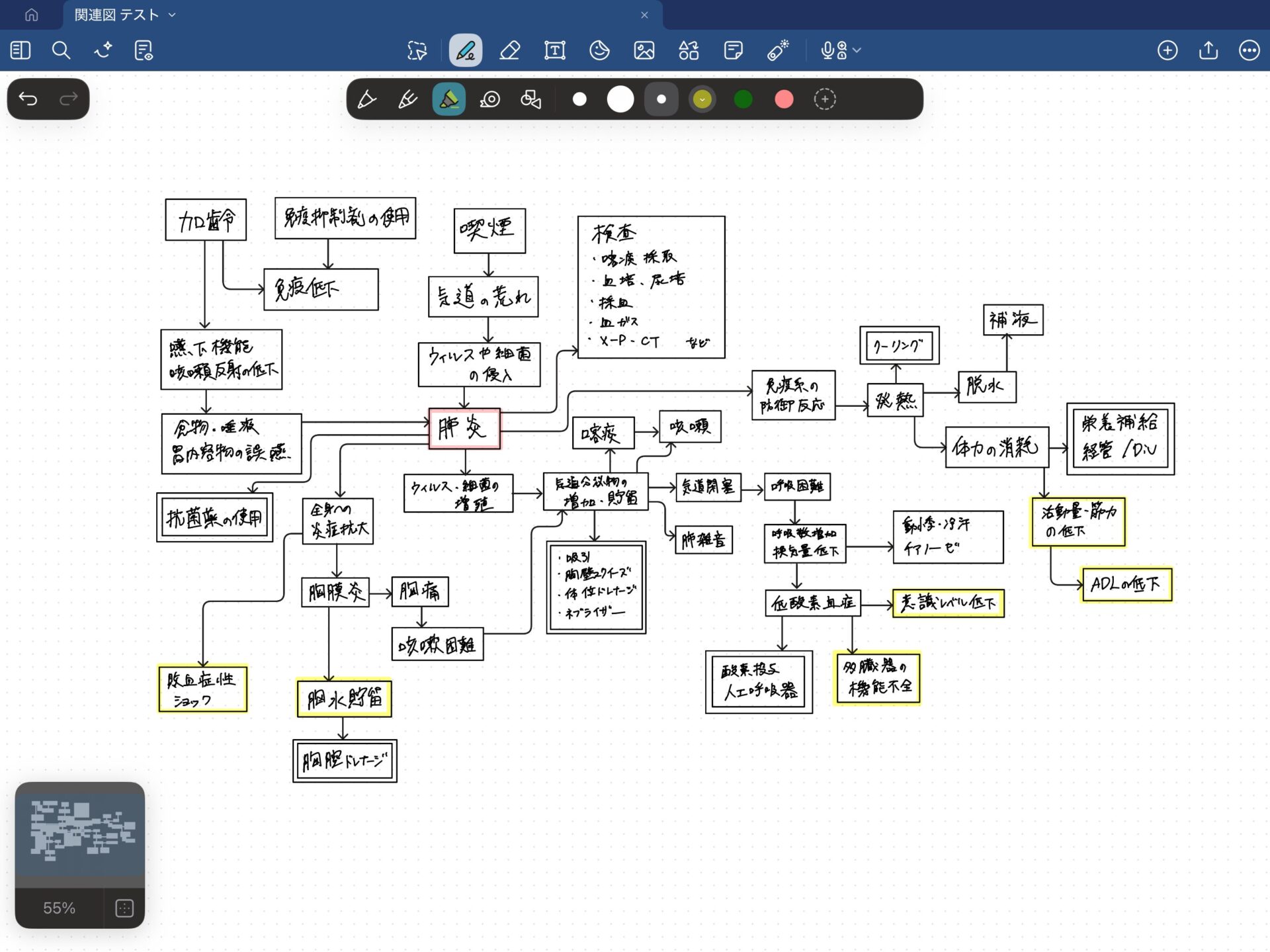The image size is (1270, 952).
Task: Switch to the 関連図 テスト tab
Action: pyautogui.click(x=116, y=15)
